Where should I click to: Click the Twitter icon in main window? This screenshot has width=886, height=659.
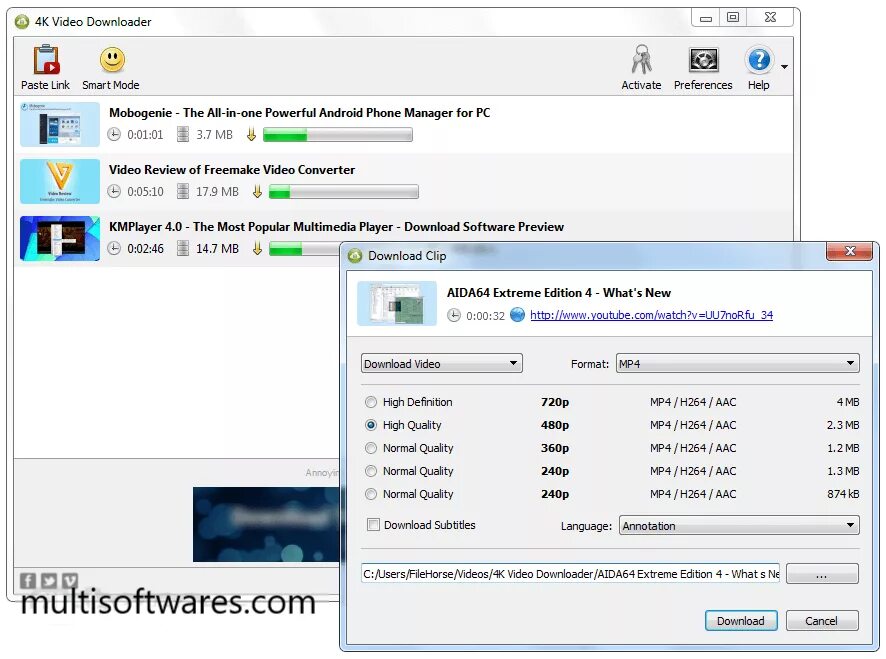pyautogui.click(x=49, y=580)
